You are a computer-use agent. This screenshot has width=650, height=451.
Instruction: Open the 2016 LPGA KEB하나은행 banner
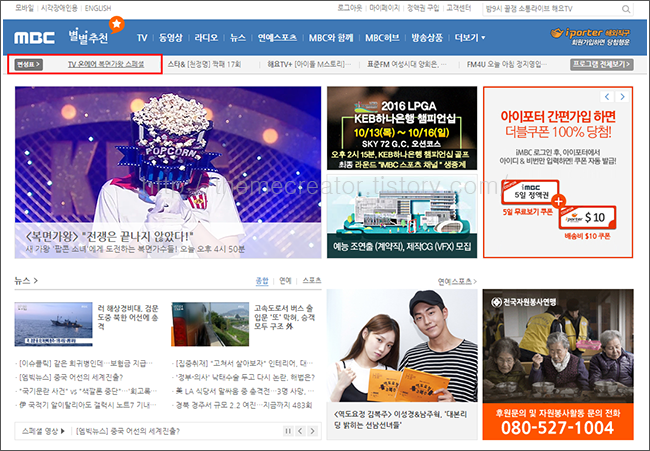tap(402, 128)
